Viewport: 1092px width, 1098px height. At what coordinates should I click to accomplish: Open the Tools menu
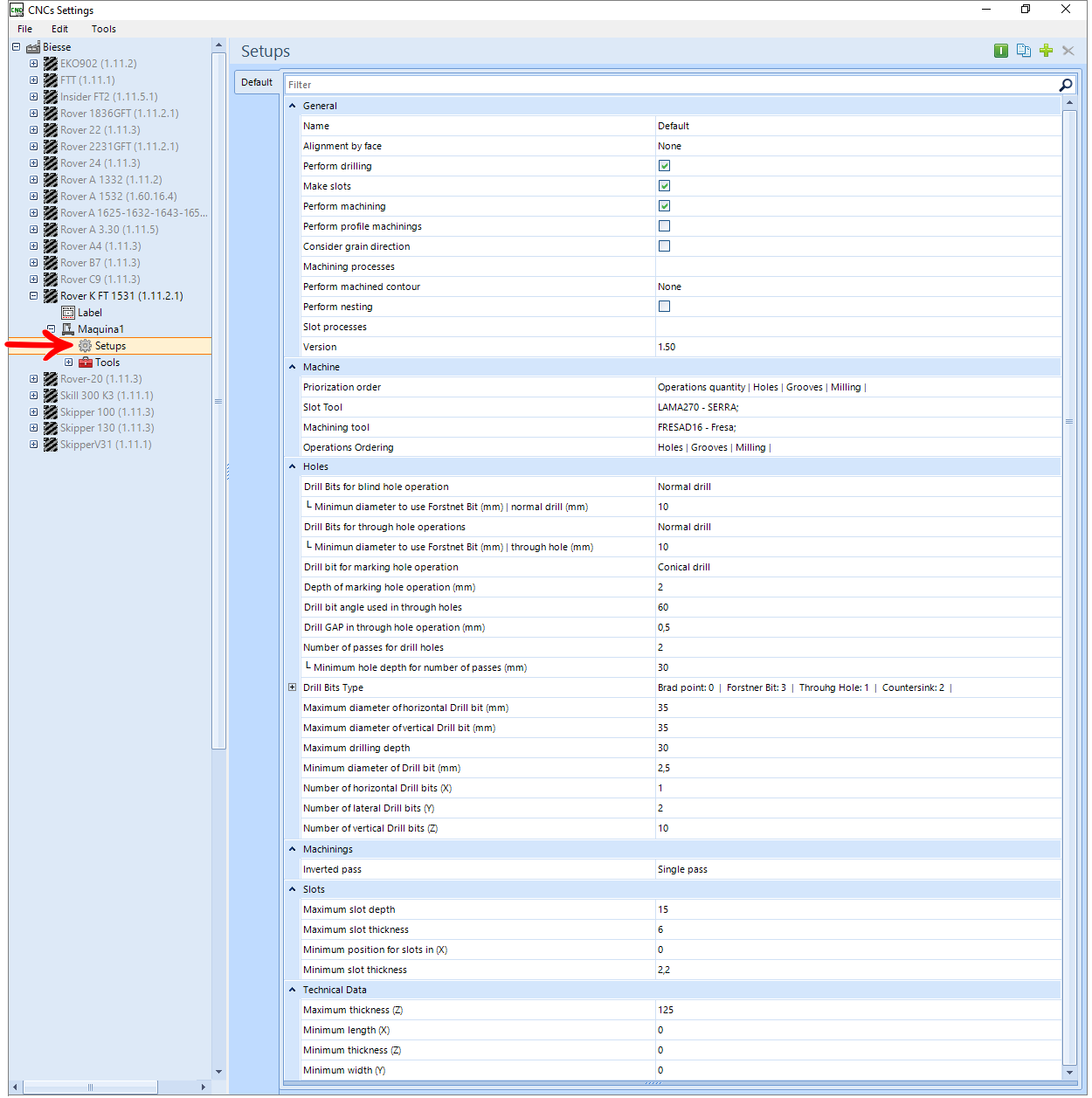pyautogui.click(x=103, y=29)
